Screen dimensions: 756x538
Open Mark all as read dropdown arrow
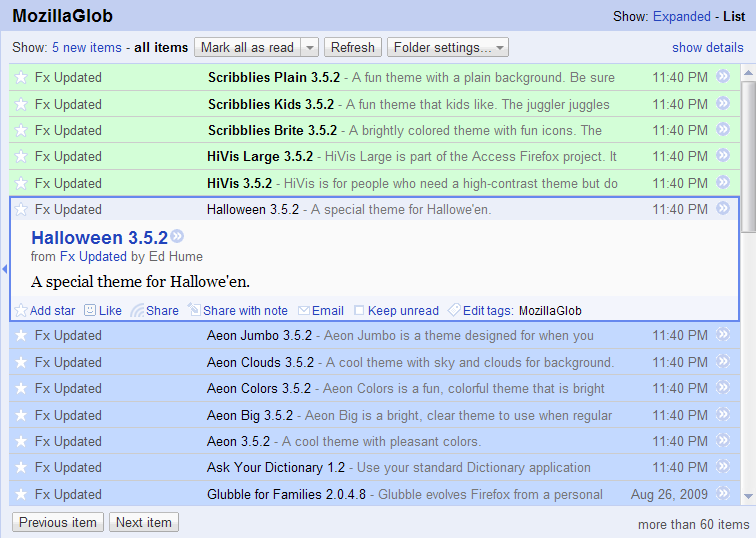pyautogui.click(x=310, y=48)
